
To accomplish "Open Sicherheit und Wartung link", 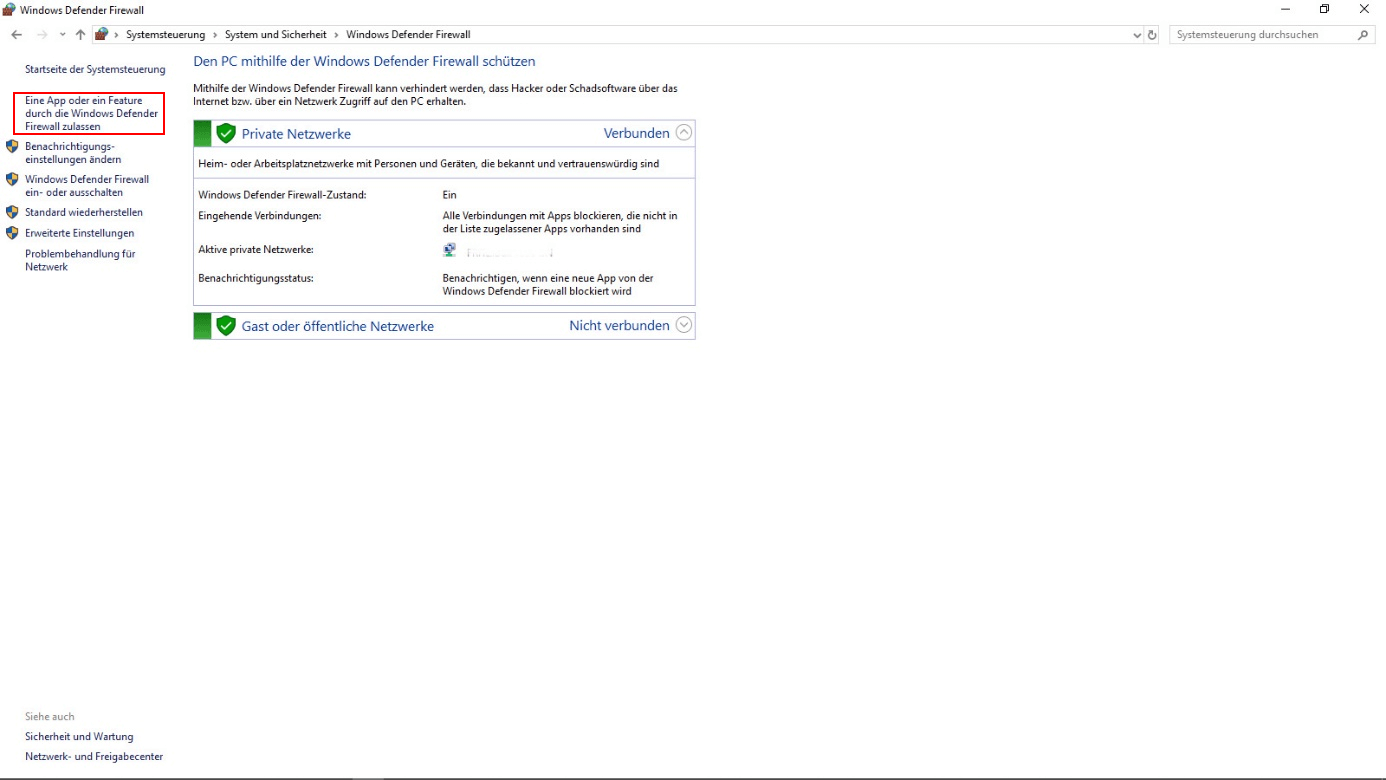I will (79, 737).
